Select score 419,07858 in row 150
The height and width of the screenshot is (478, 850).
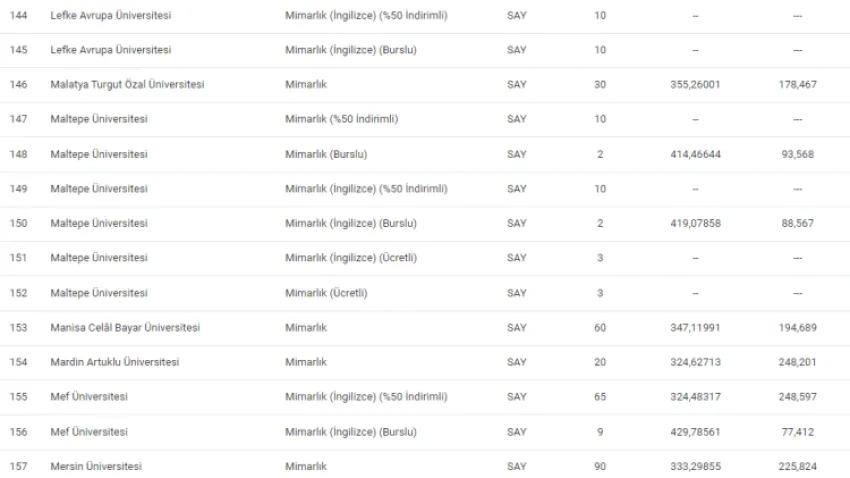point(696,223)
